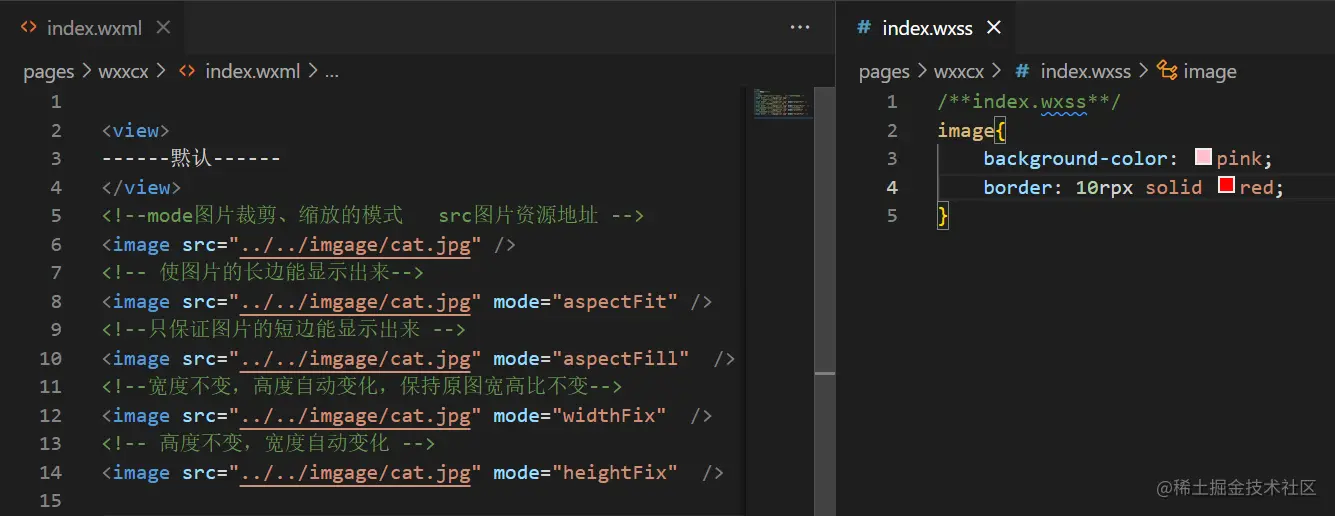Viewport: 1335px width, 516px height.
Task: Open 'index.wxml' breadcrumb segment
Action: coord(252,71)
